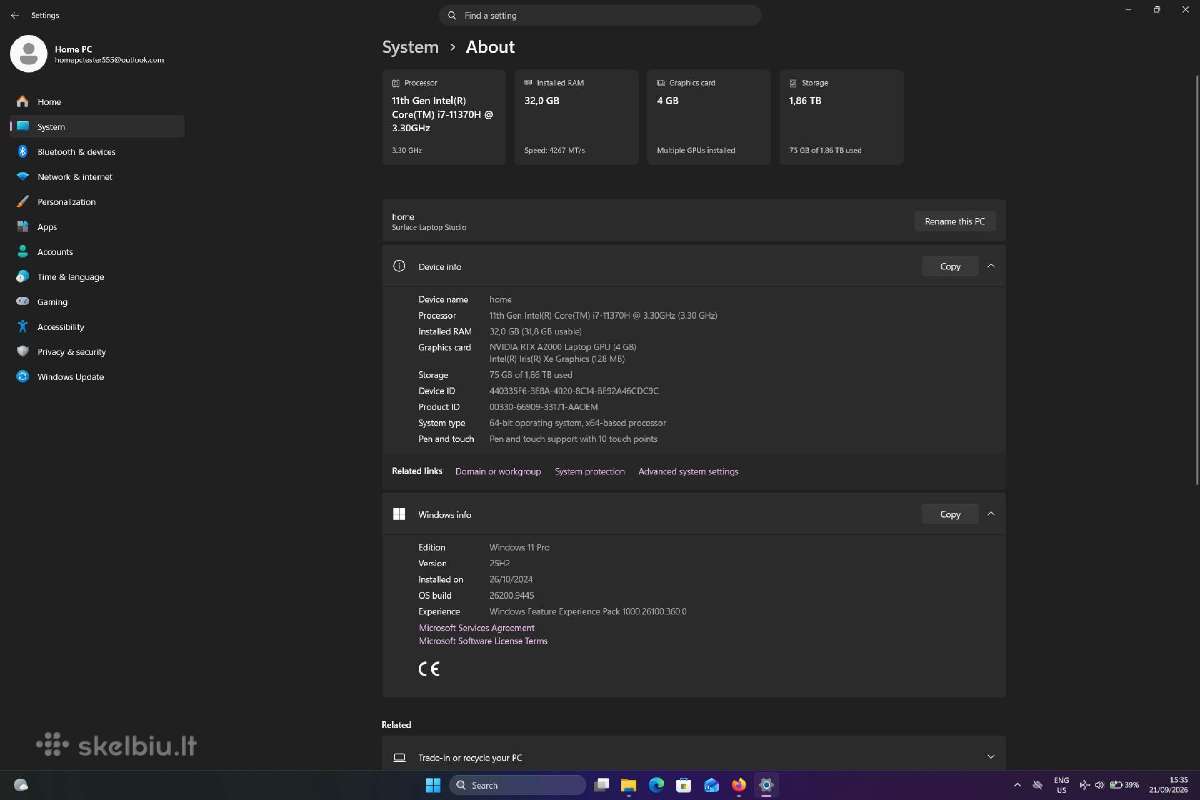
Task: Open Privacy & security settings
Action: (96, 352)
